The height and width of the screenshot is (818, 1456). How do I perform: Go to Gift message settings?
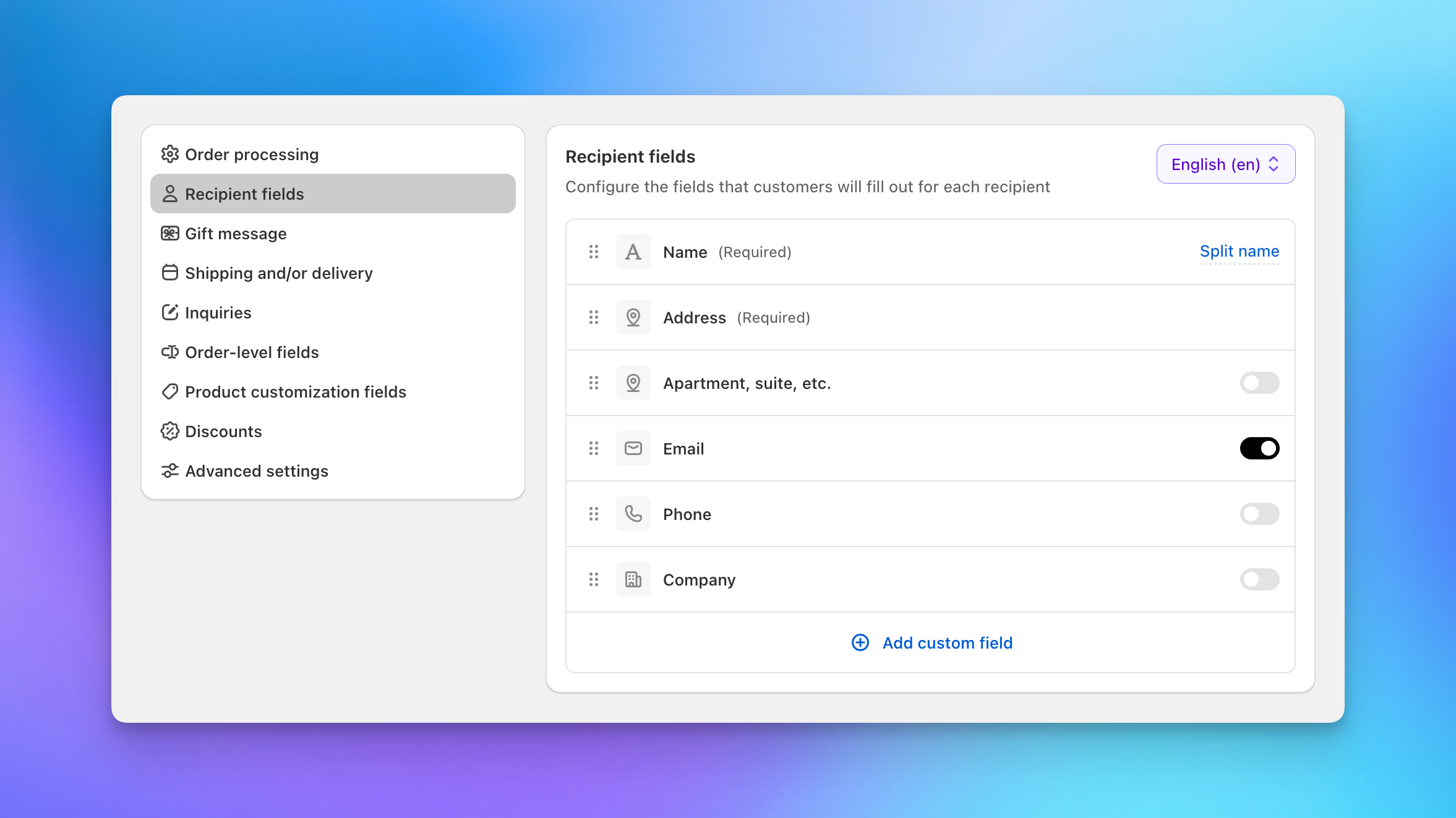(x=333, y=234)
